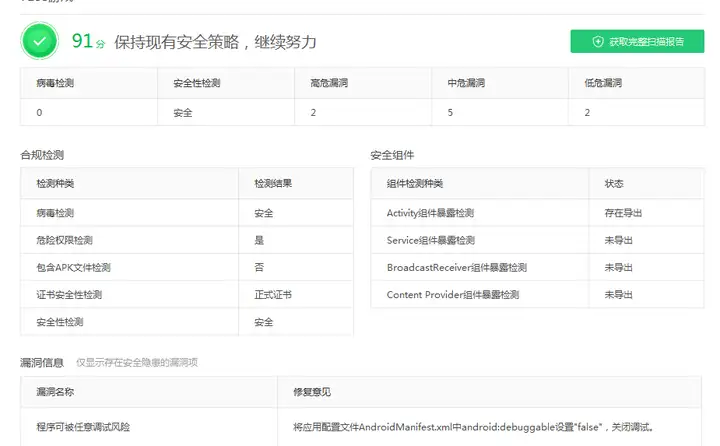
Task: Open the 合规检测 section heading
Action: coord(43,155)
